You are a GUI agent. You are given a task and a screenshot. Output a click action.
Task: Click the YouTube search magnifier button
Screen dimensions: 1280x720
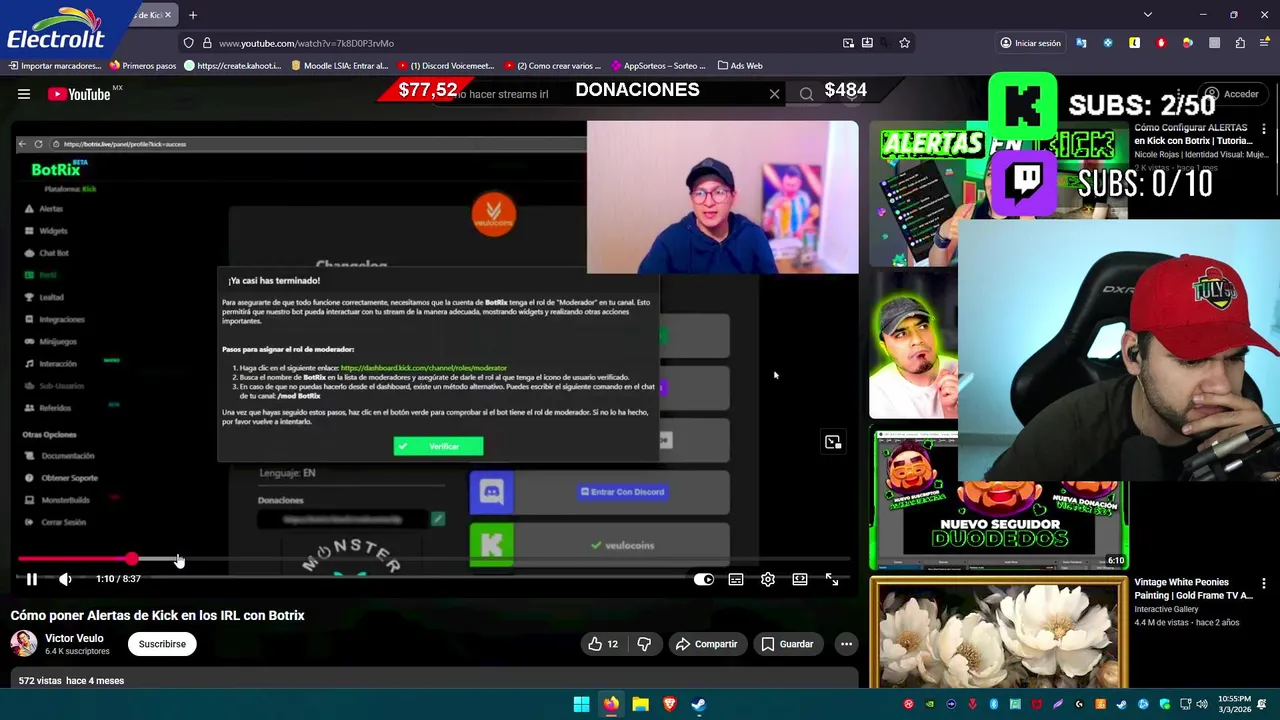pos(806,94)
